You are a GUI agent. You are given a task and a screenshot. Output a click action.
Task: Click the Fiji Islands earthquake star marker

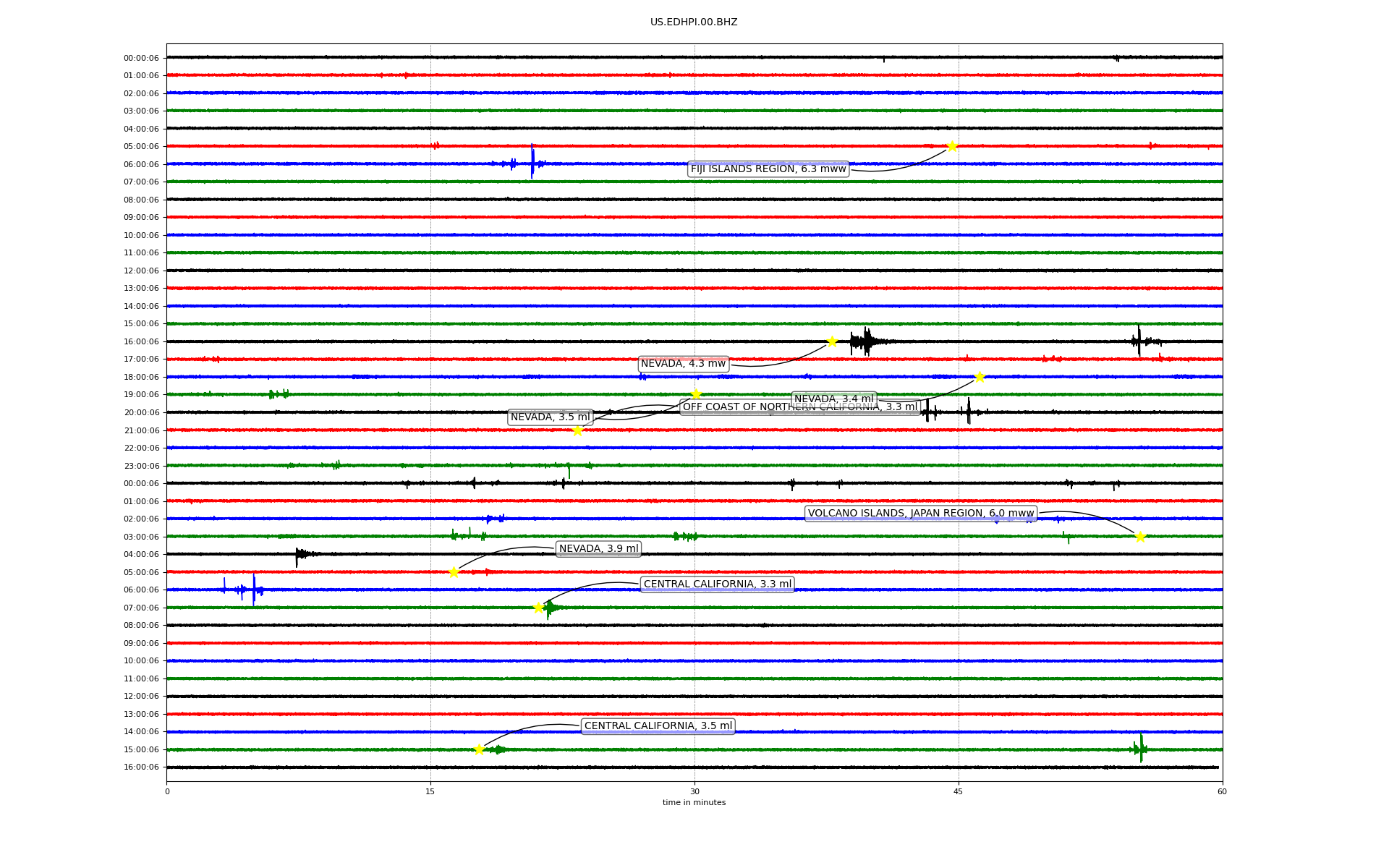952,146
